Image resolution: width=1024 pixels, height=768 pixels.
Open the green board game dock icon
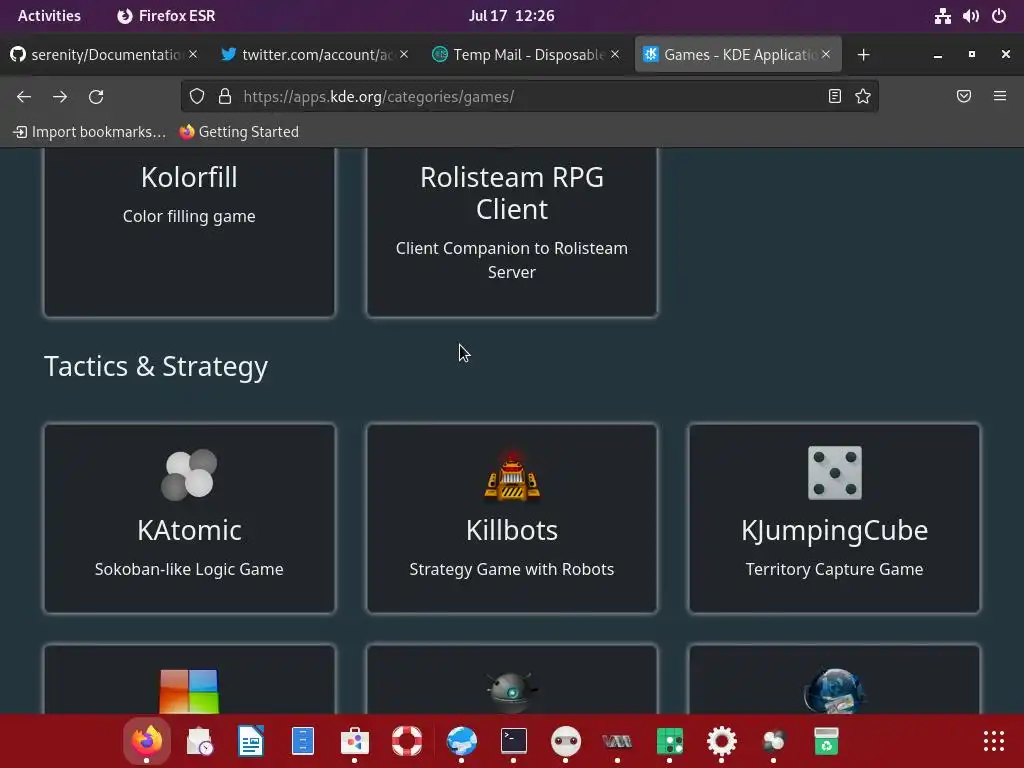[x=669, y=741]
